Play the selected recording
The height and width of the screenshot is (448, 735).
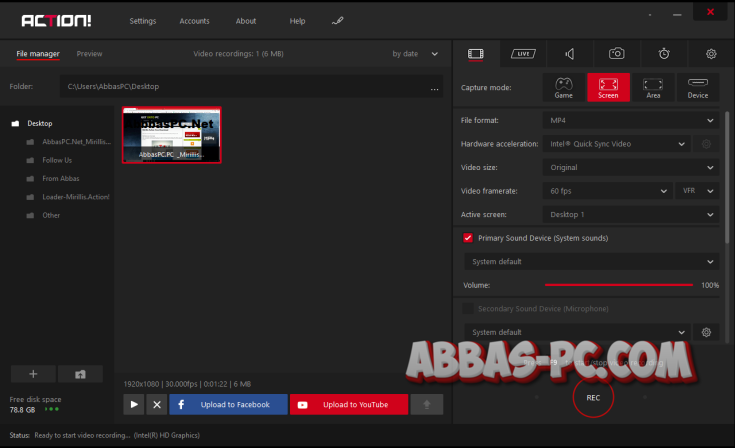point(134,404)
